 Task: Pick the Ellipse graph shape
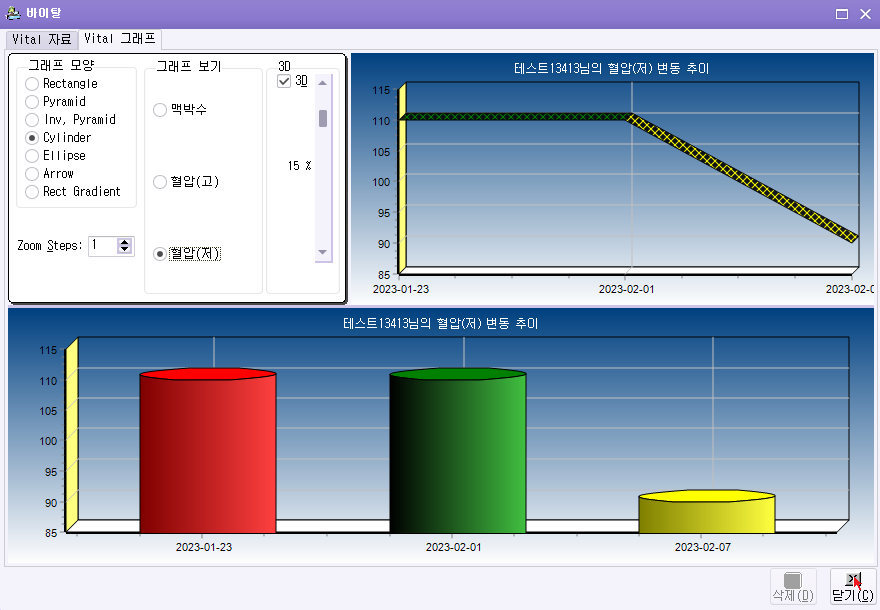coord(56,155)
